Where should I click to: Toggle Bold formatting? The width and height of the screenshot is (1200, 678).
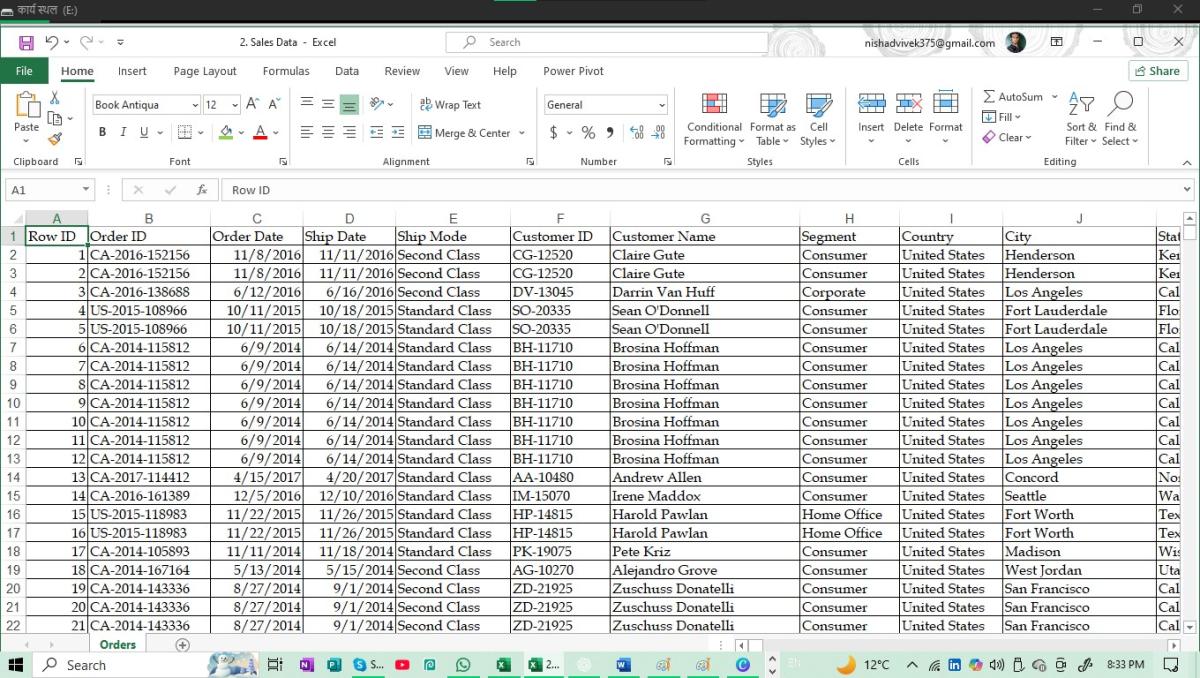click(102, 132)
